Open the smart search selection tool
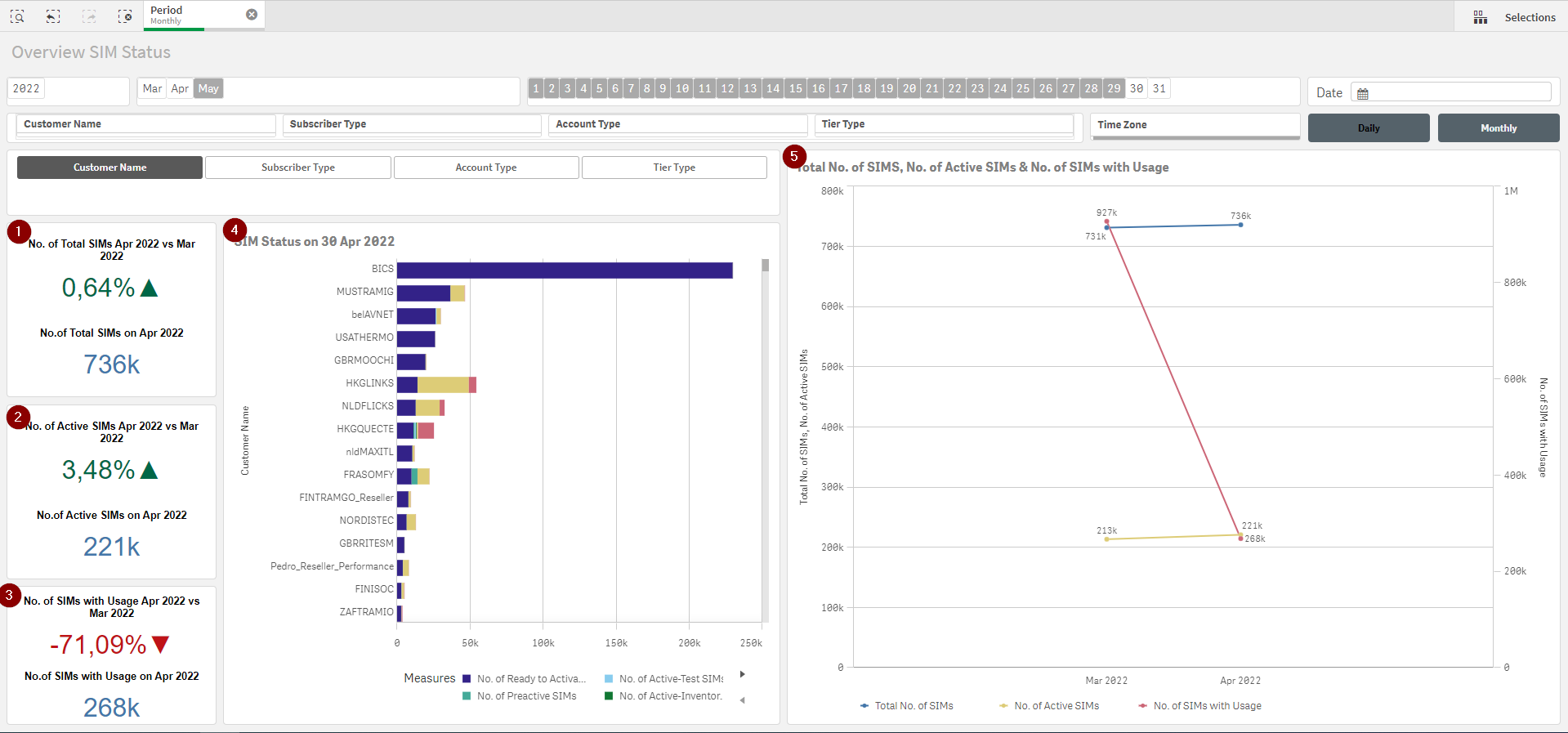1568x733 pixels. [x=17, y=16]
